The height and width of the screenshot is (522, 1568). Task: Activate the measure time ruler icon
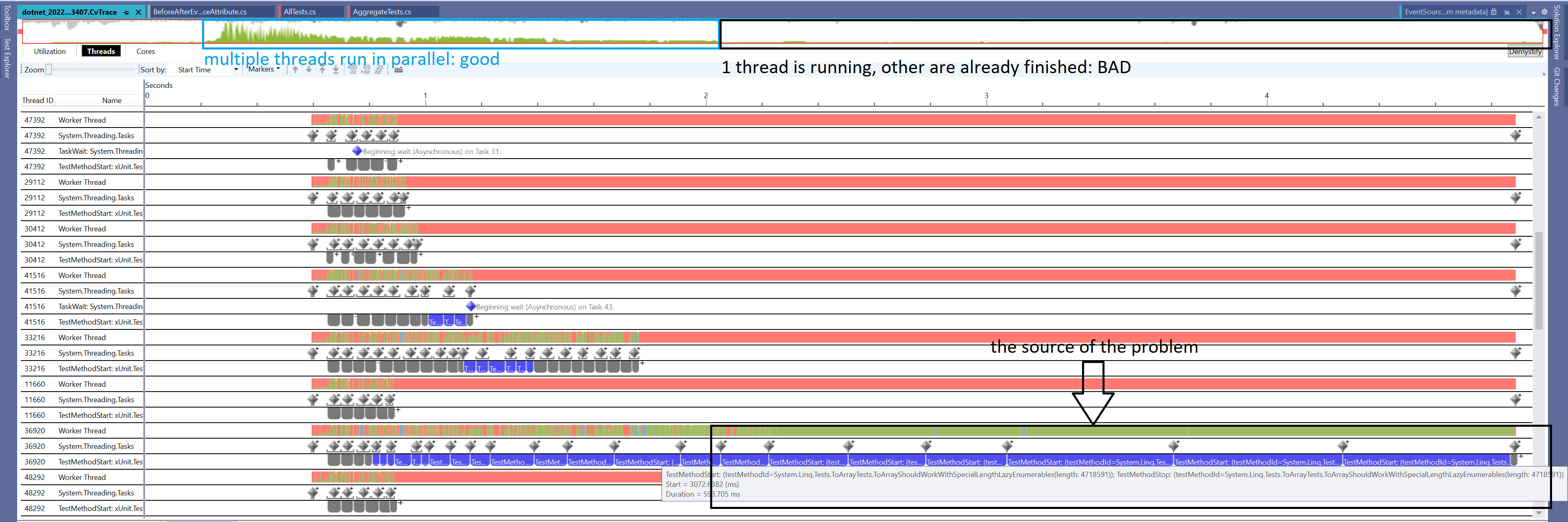tap(399, 70)
